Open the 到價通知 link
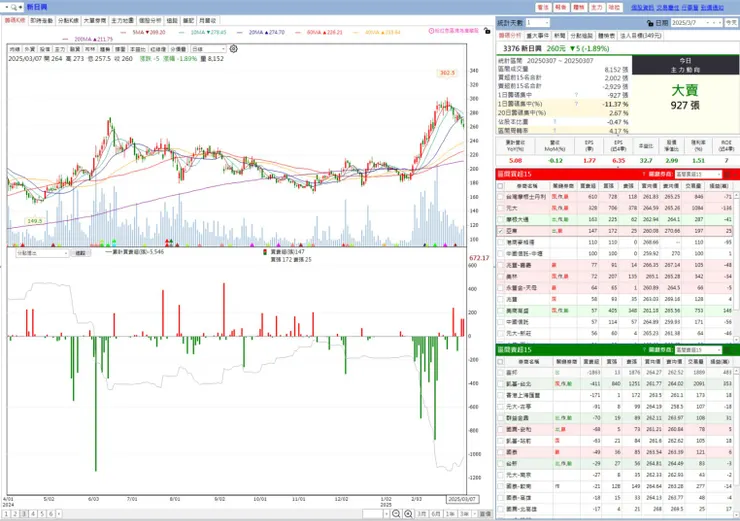Viewport: 740px width, 521px height. tap(712, 8)
